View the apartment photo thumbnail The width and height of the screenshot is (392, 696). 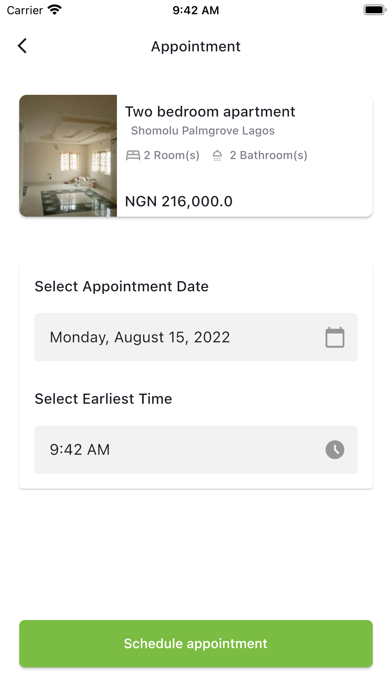(68, 156)
